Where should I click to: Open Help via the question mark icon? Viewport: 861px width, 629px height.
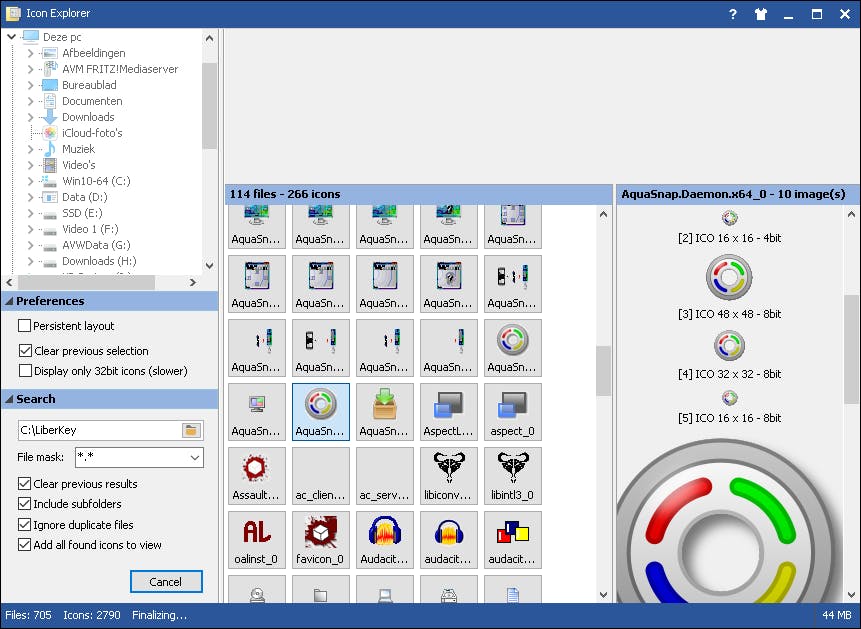pyautogui.click(x=732, y=14)
